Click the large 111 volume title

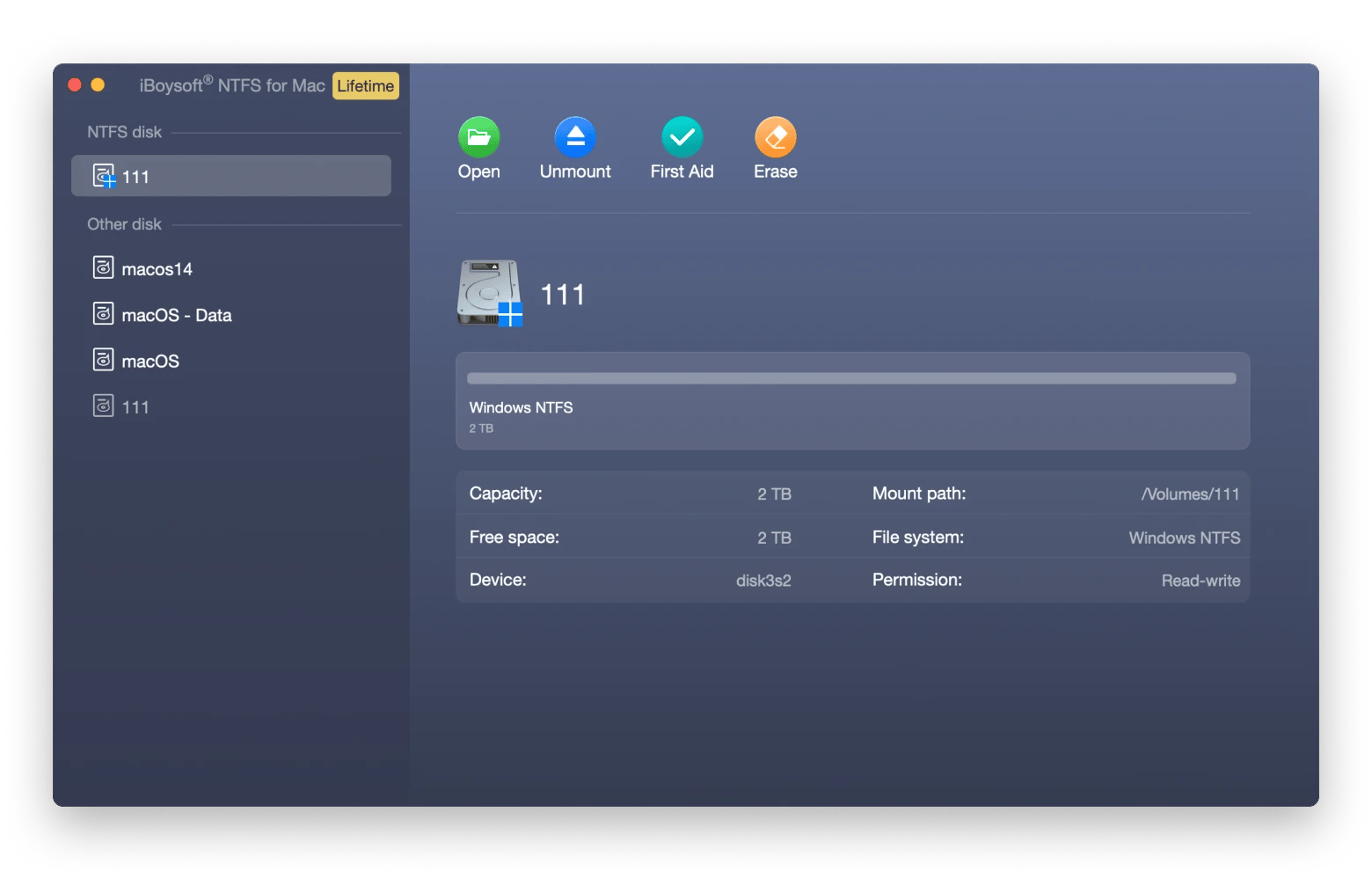562,295
